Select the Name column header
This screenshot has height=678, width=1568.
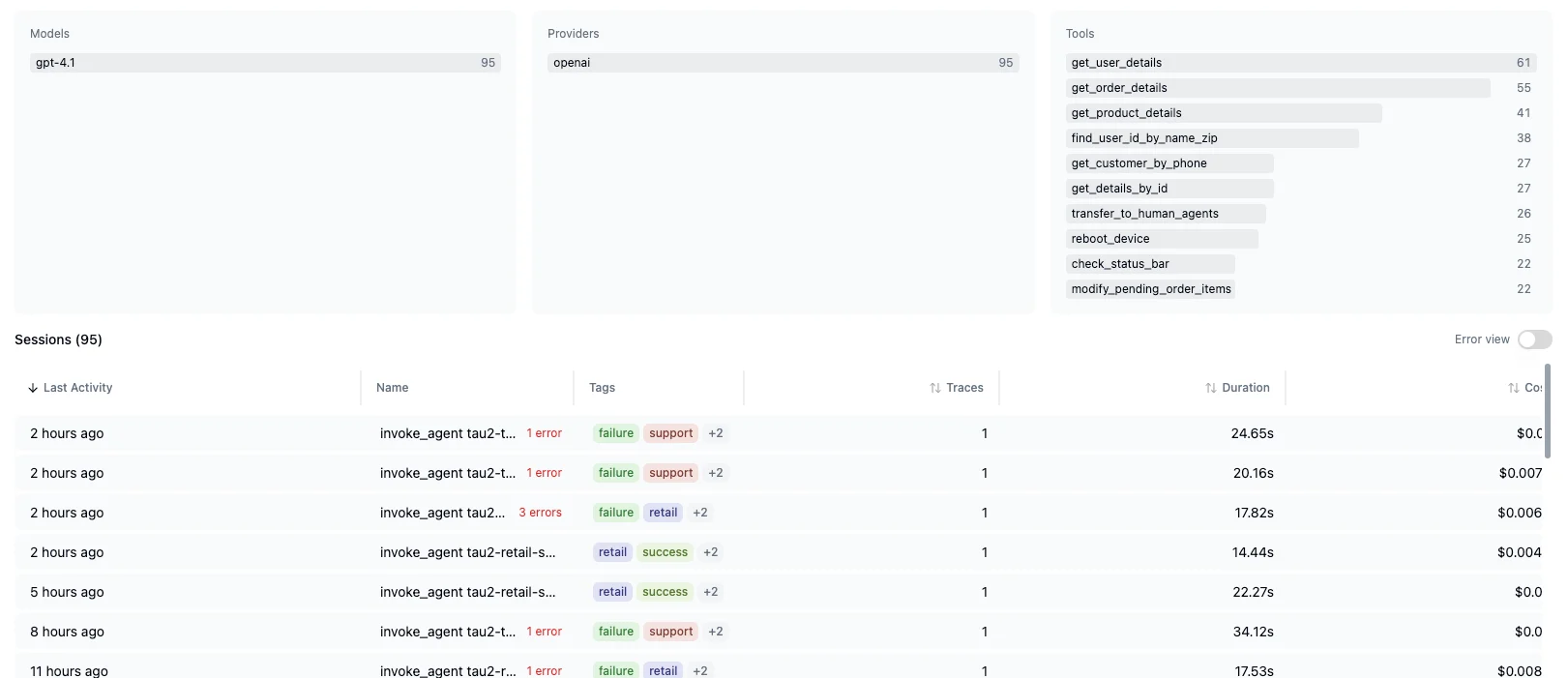pos(393,388)
